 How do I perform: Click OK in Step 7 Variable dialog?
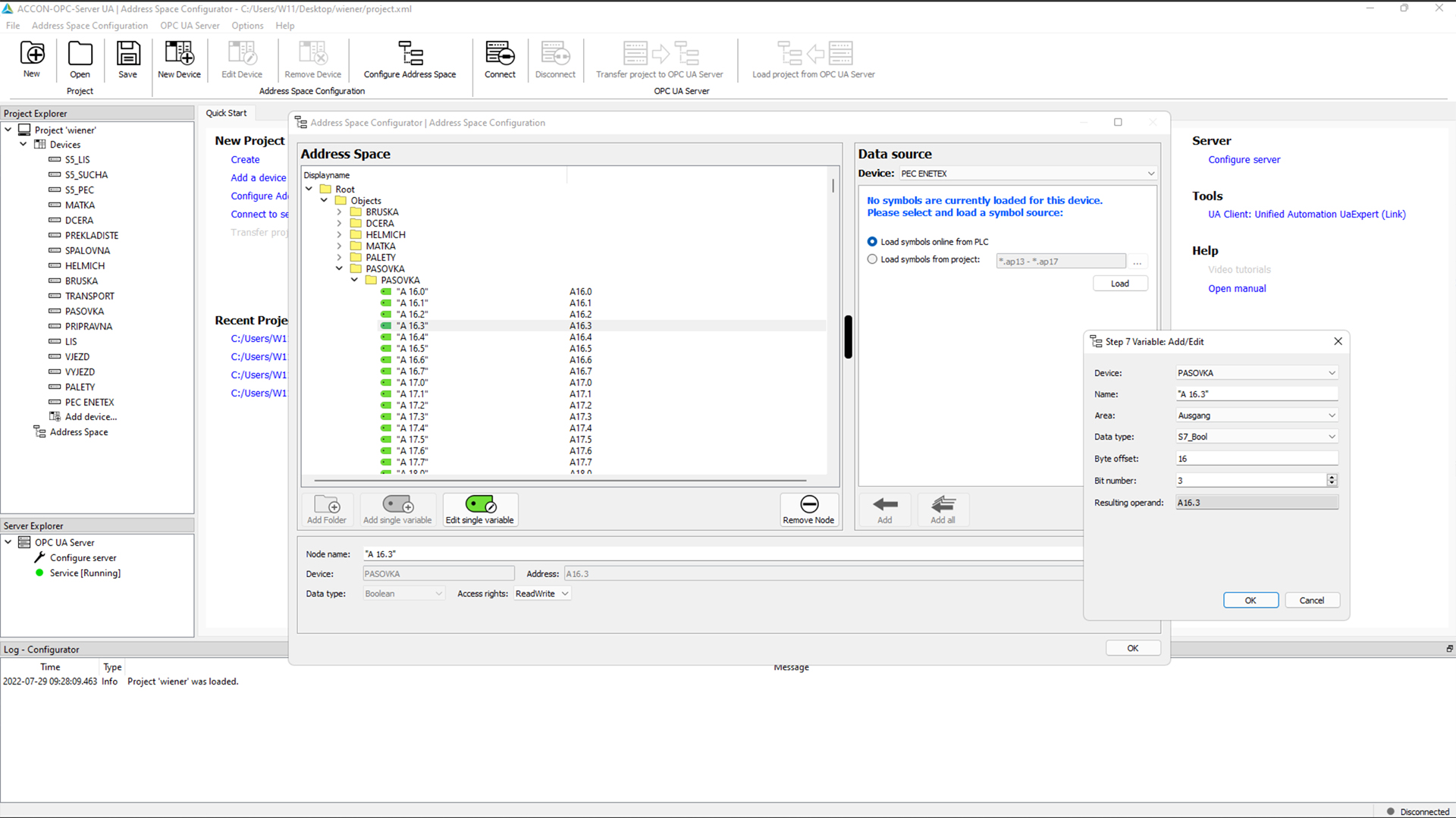pyautogui.click(x=1250, y=600)
